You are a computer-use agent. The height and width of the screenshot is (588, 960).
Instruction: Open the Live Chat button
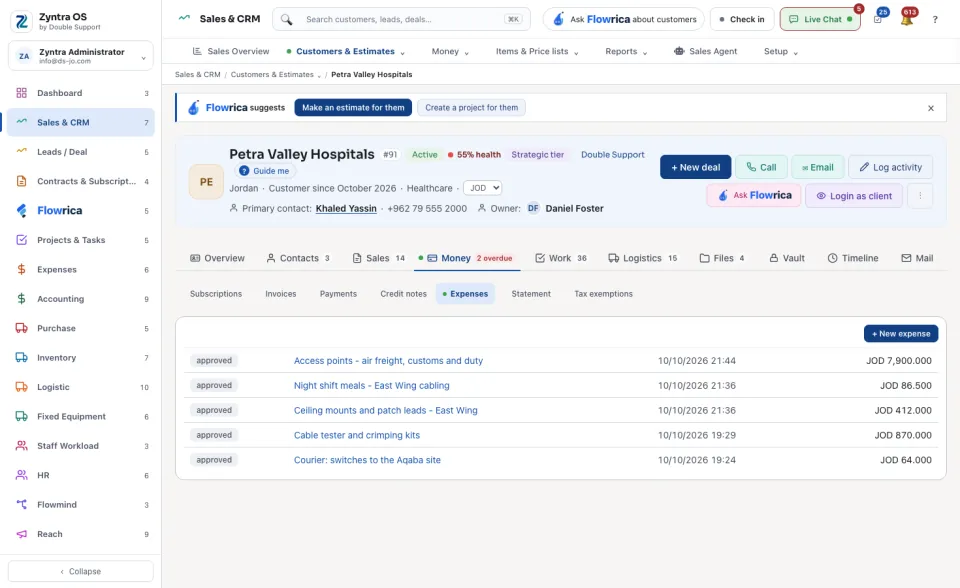coord(820,20)
